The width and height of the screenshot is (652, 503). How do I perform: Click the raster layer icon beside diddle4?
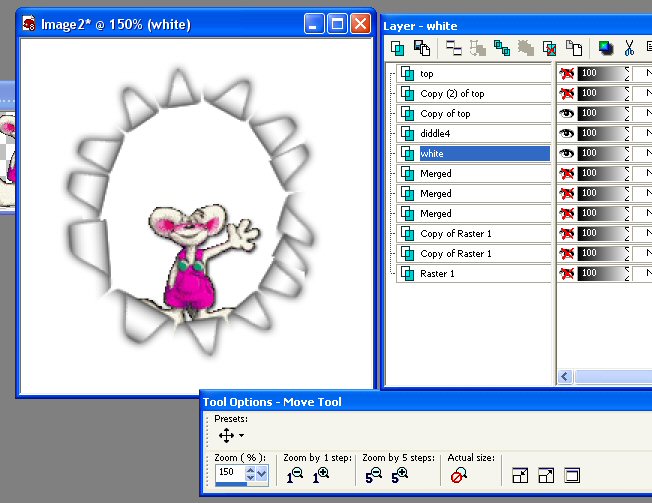(x=408, y=133)
